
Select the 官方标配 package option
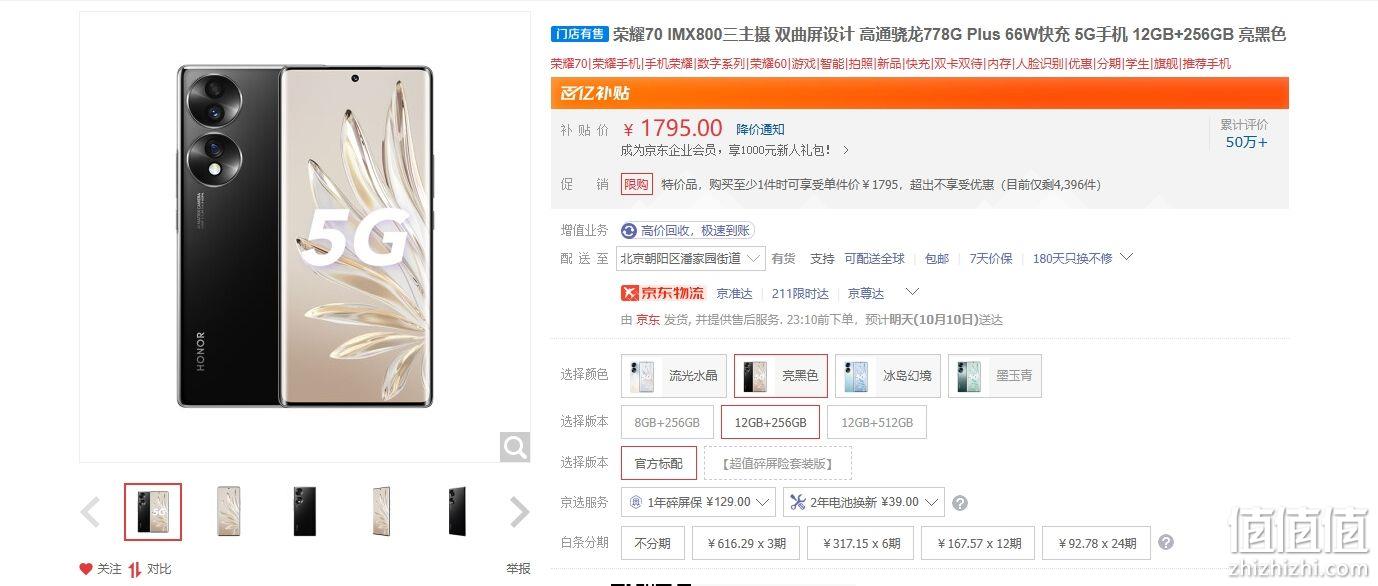coord(658,463)
